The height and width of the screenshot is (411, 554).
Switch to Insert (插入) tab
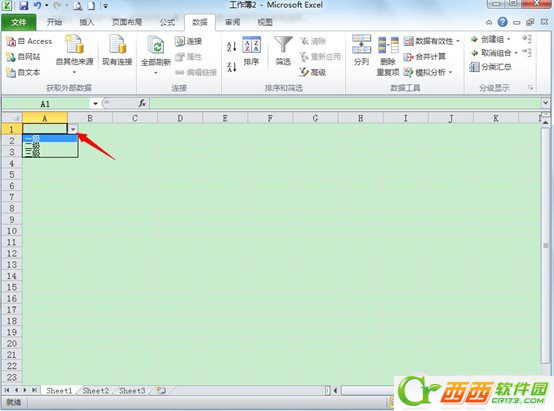click(87, 22)
